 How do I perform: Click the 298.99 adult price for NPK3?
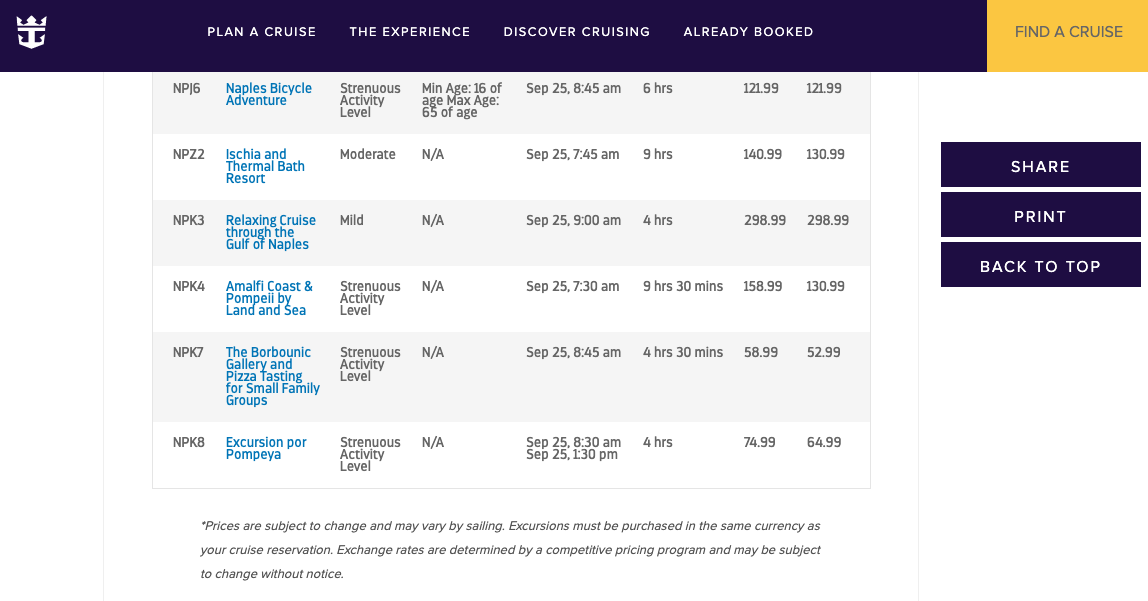pos(765,220)
